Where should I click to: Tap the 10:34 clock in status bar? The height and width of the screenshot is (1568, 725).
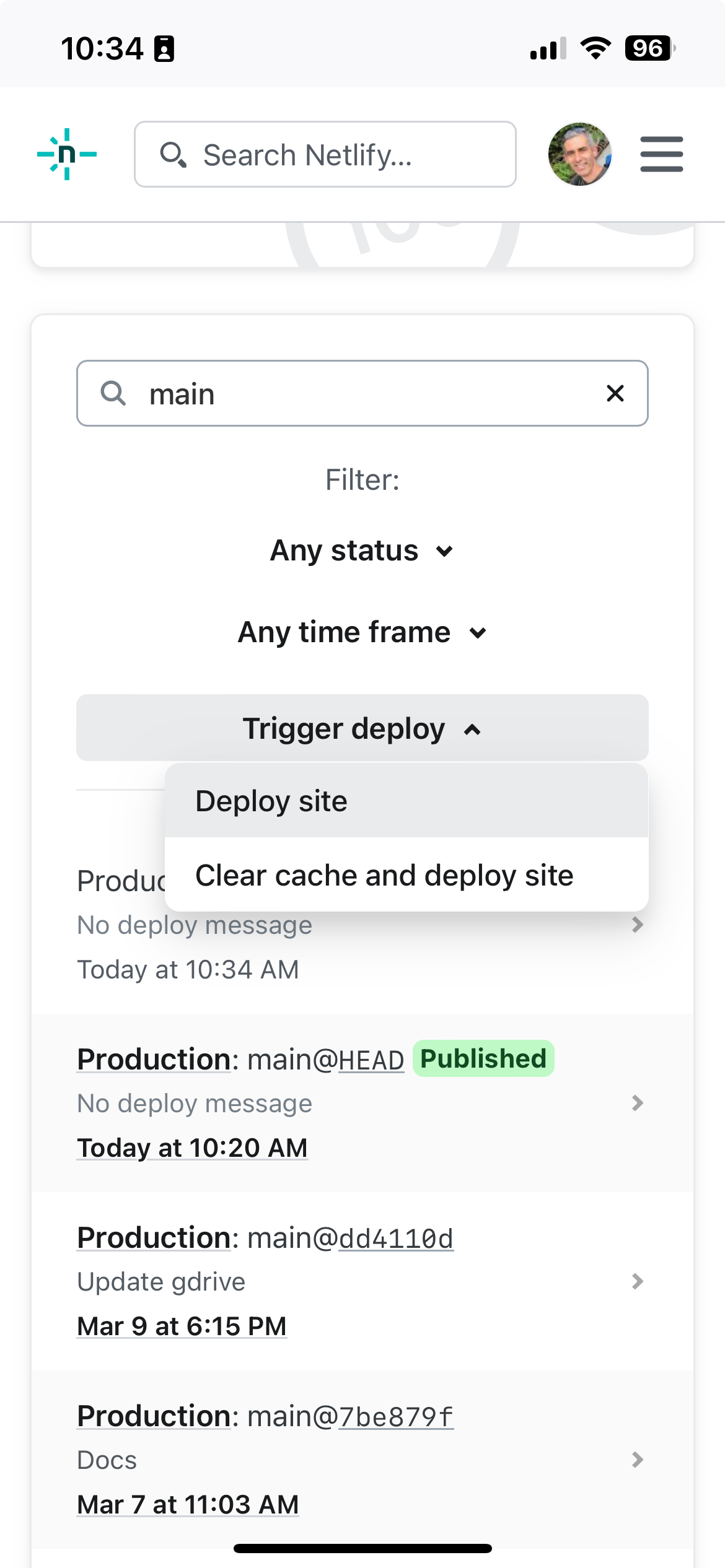click(x=102, y=48)
